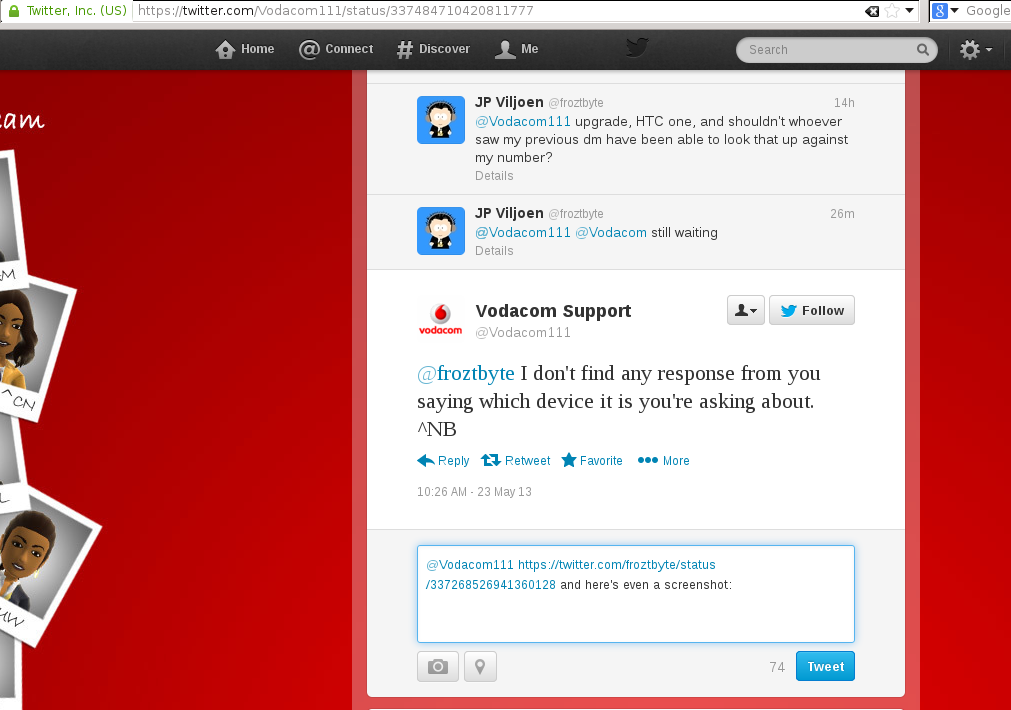Select the '74' remaining character count
The image size is (1011, 710).
(x=777, y=667)
